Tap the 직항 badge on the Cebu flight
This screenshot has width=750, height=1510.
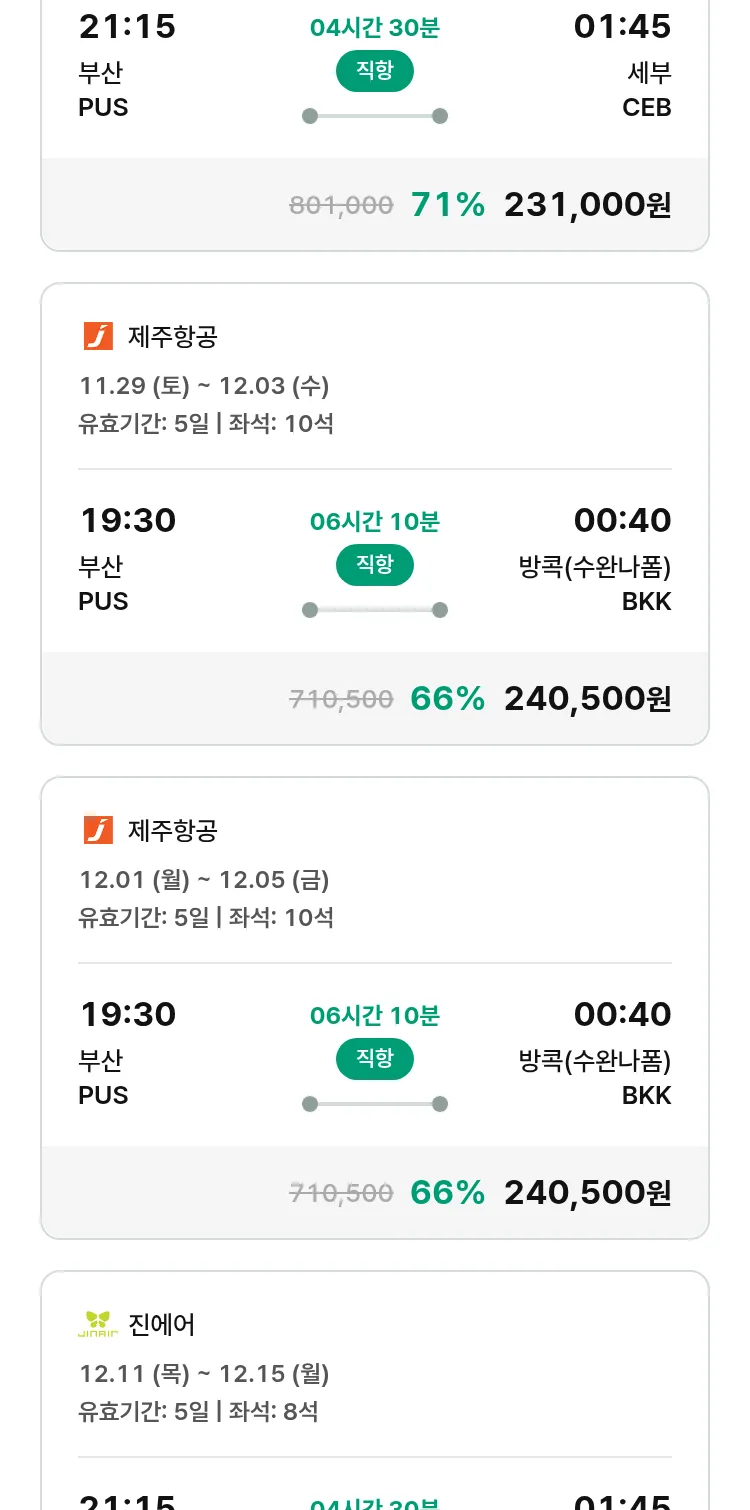click(x=374, y=71)
